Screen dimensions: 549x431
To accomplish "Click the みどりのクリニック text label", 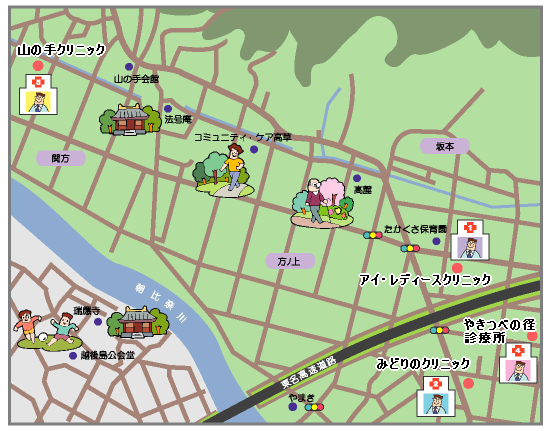I will click(423, 364).
